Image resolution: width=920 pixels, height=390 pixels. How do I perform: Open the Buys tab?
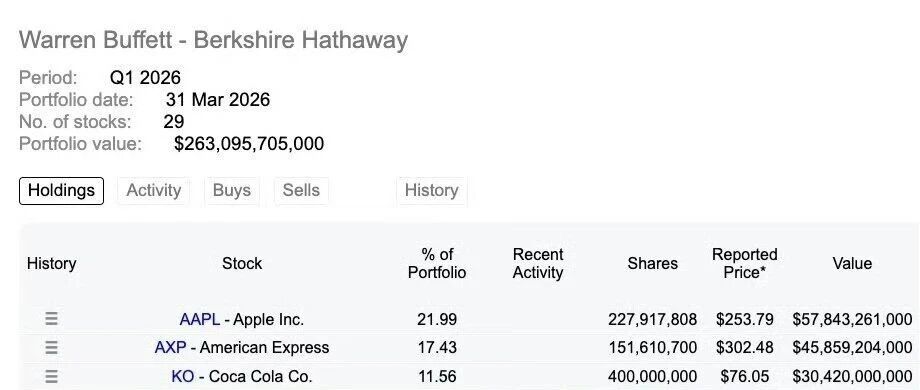[232, 191]
